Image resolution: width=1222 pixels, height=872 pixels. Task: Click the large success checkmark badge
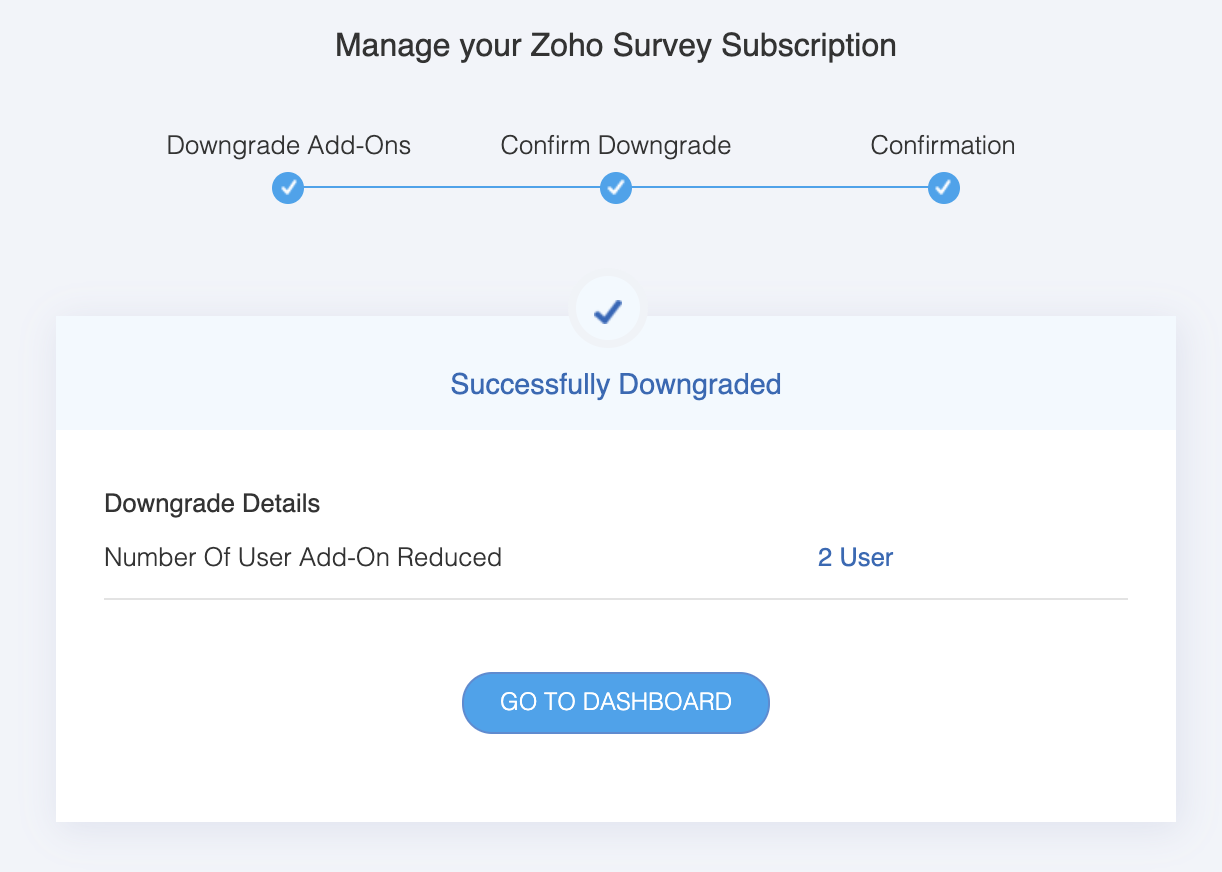pos(608,313)
